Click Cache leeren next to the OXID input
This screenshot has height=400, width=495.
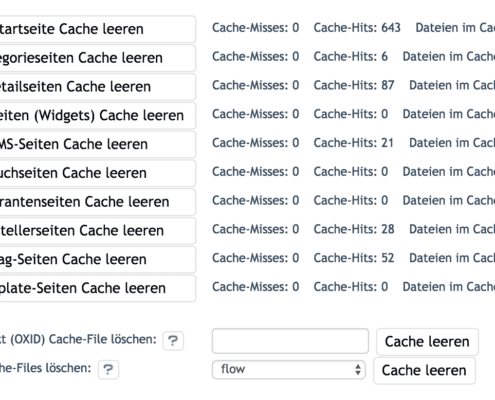click(427, 342)
